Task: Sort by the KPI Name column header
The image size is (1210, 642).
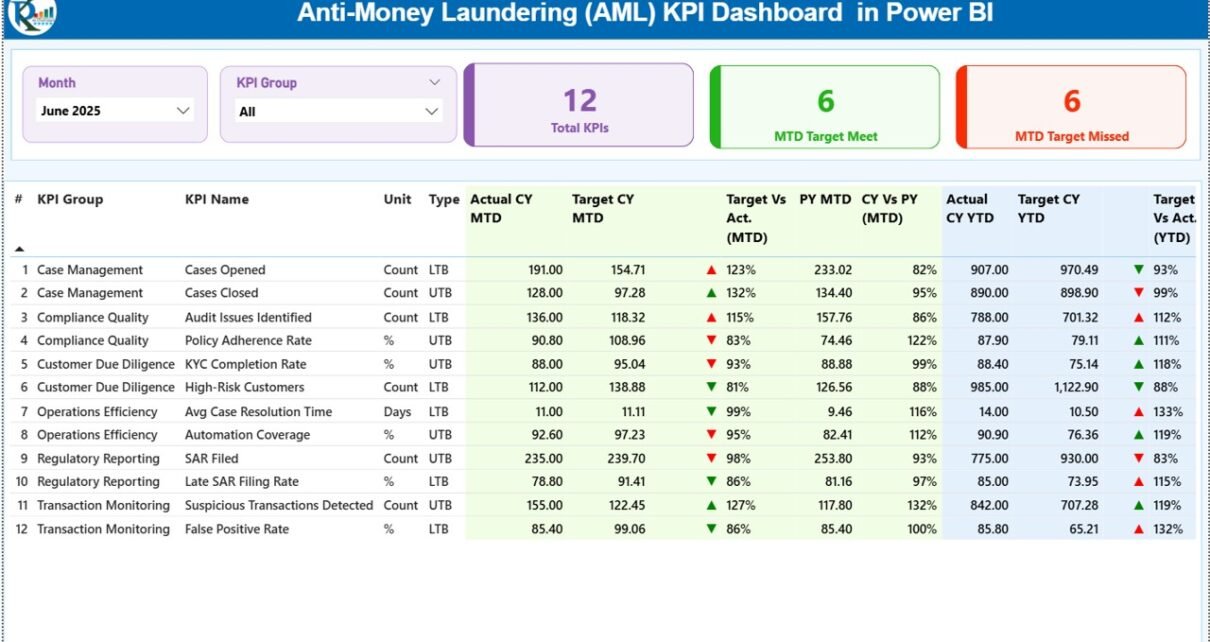Action: click(x=217, y=200)
